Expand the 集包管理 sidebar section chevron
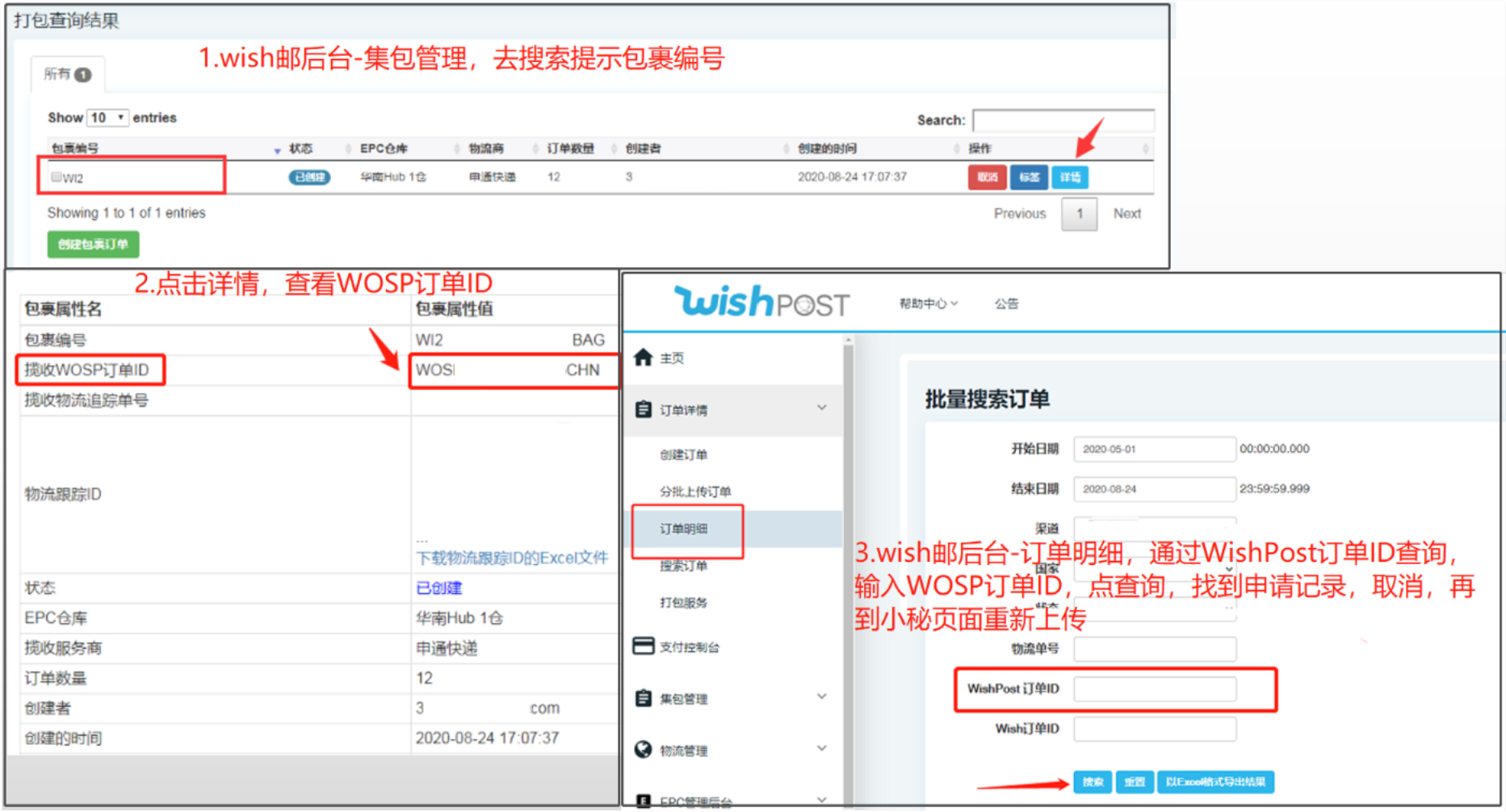Screen dimensions: 1506x812 pos(821,697)
